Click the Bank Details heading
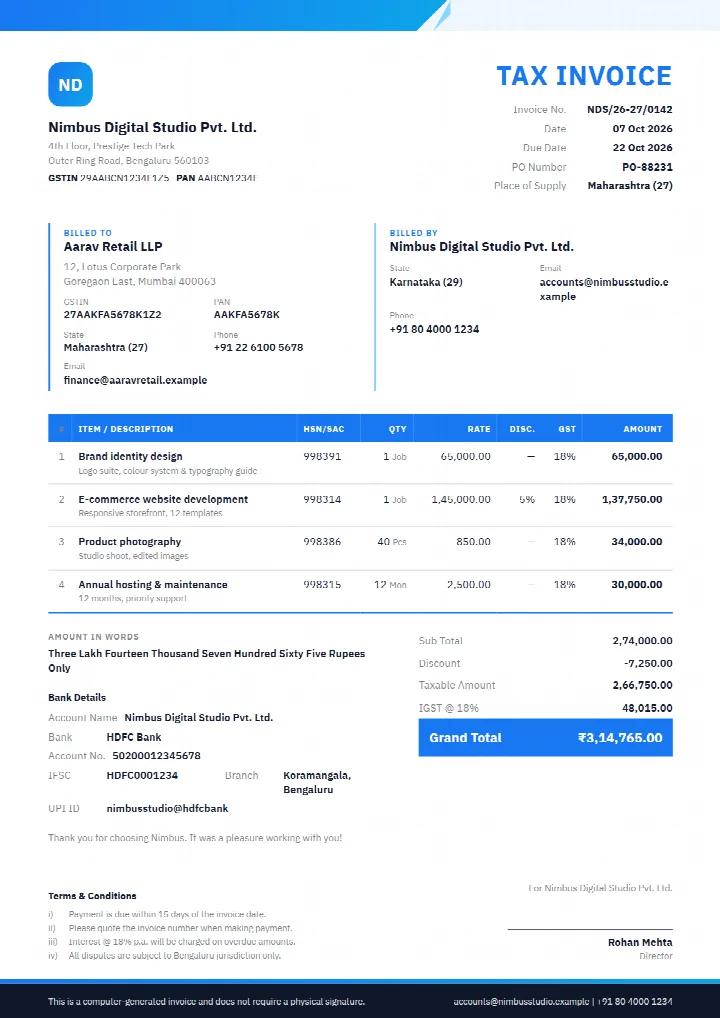Image resolution: width=720 pixels, height=1018 pixels. tap(77, 697)
